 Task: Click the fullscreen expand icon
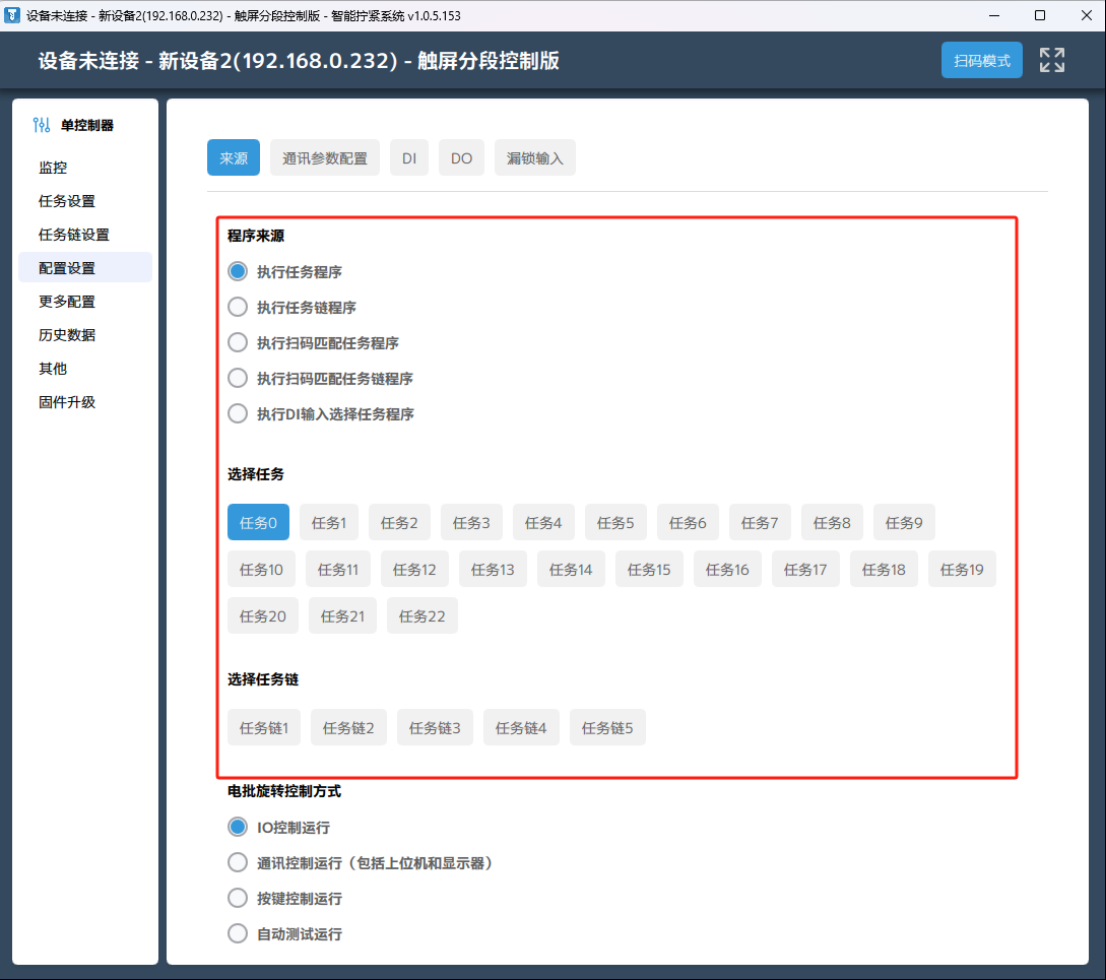1052,60
